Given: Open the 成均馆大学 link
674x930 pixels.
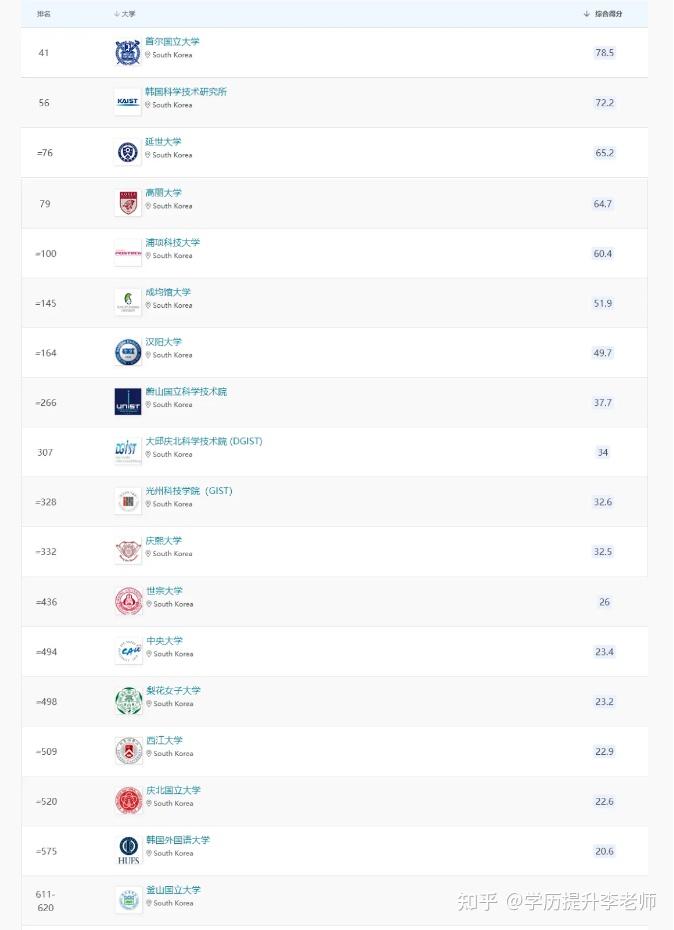Looking at the screenshot, I should [x=168, y=292].
